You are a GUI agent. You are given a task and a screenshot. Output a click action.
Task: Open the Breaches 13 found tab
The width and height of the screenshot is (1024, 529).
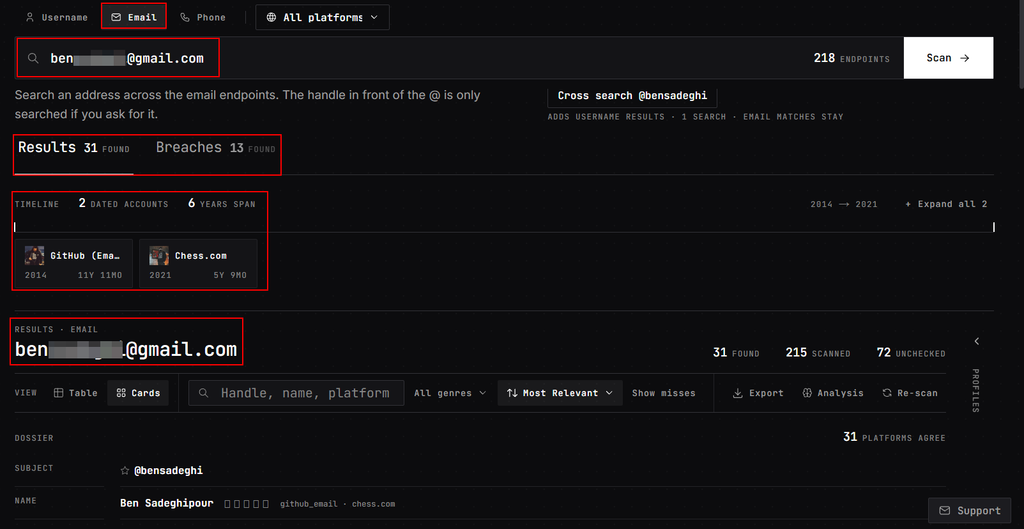pyautogui.click(x=216, y=148)
